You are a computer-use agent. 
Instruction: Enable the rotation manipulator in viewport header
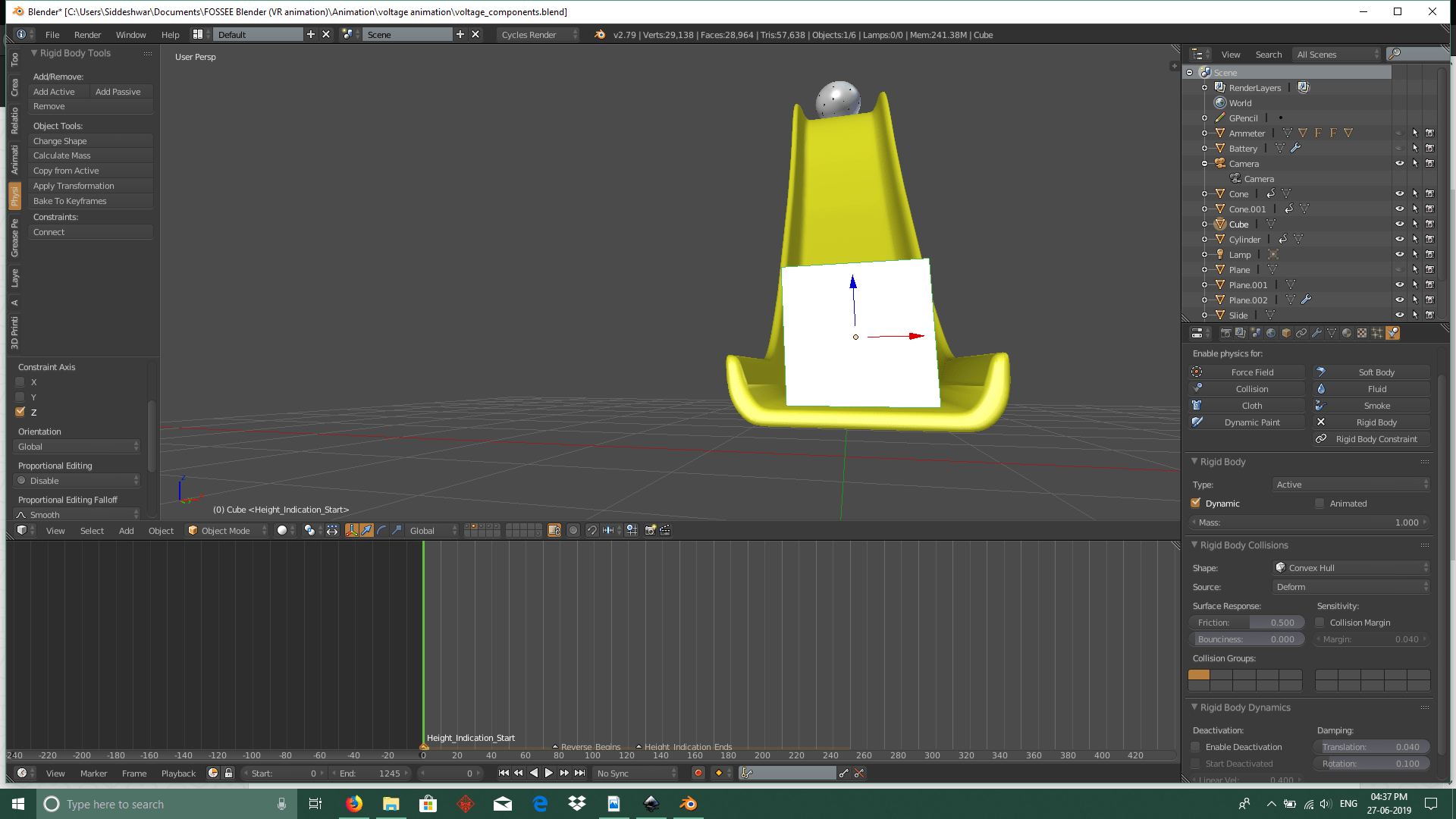pyautogui.click(x=381, y=530)
